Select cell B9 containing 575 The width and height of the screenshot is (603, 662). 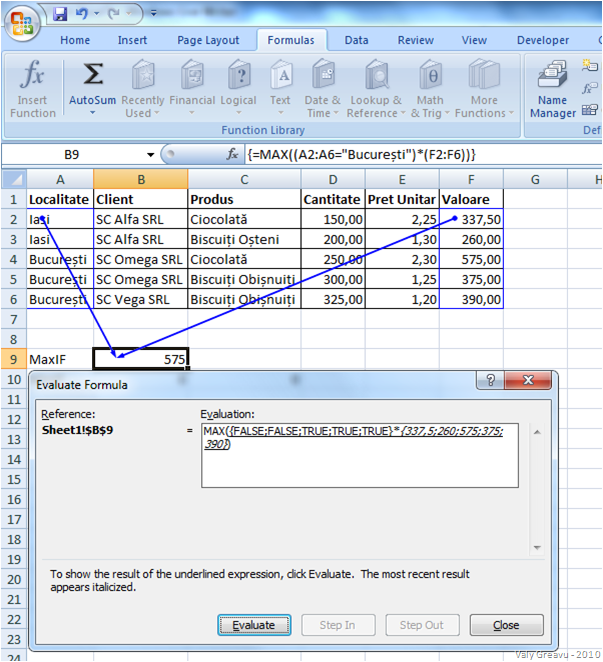(140, 358)
